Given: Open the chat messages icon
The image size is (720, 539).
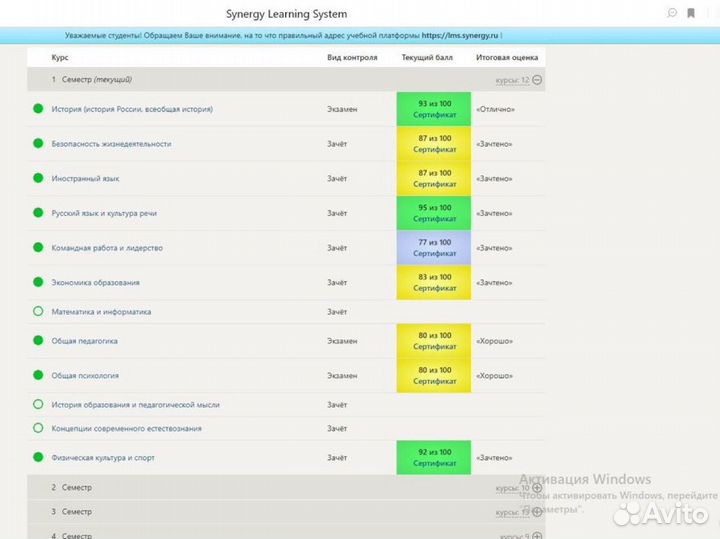Looking at the screenshot, I should point(672,13).
